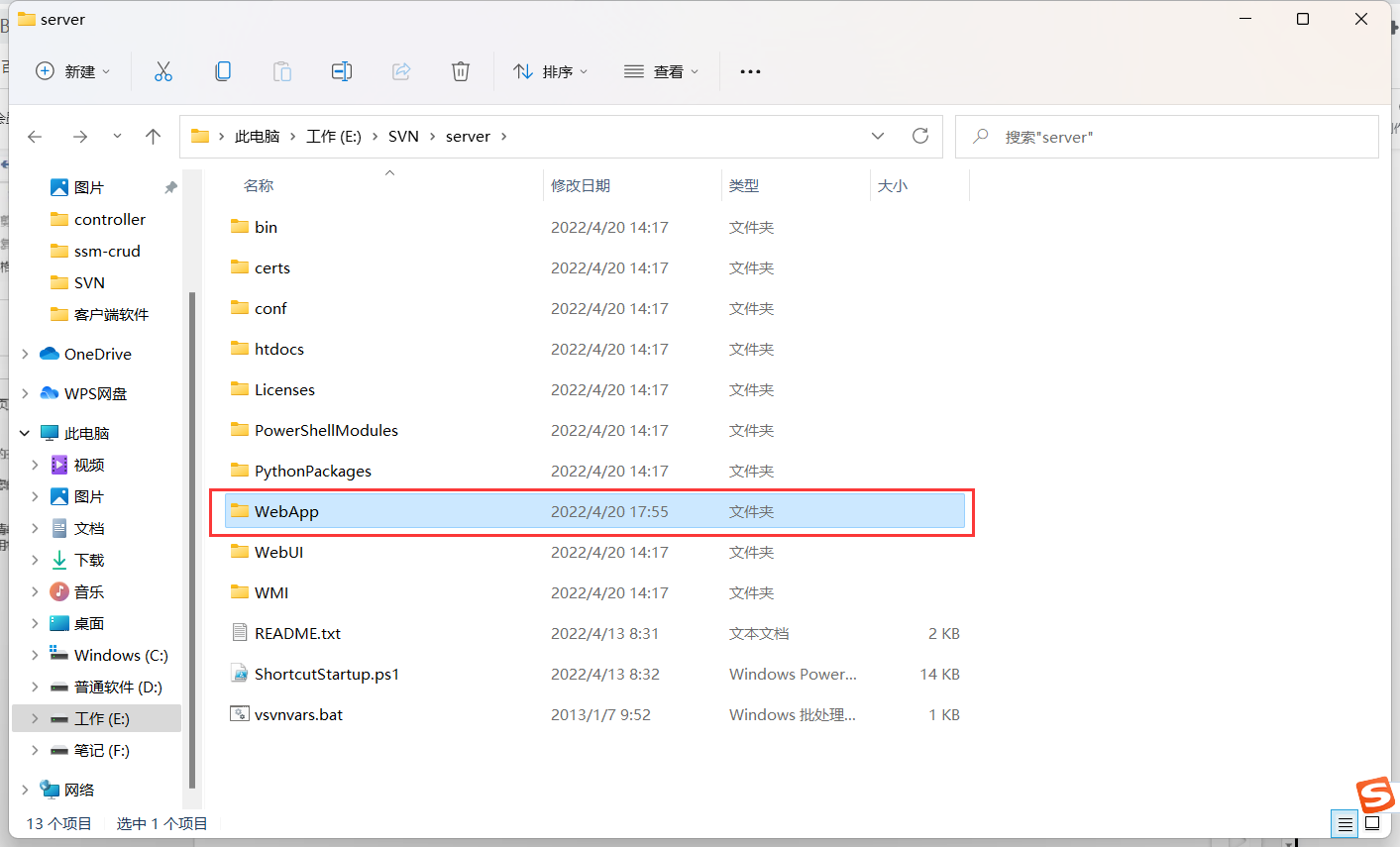
Task: Select 笔记 (F:) drive
Action: (x=102, y=750)
